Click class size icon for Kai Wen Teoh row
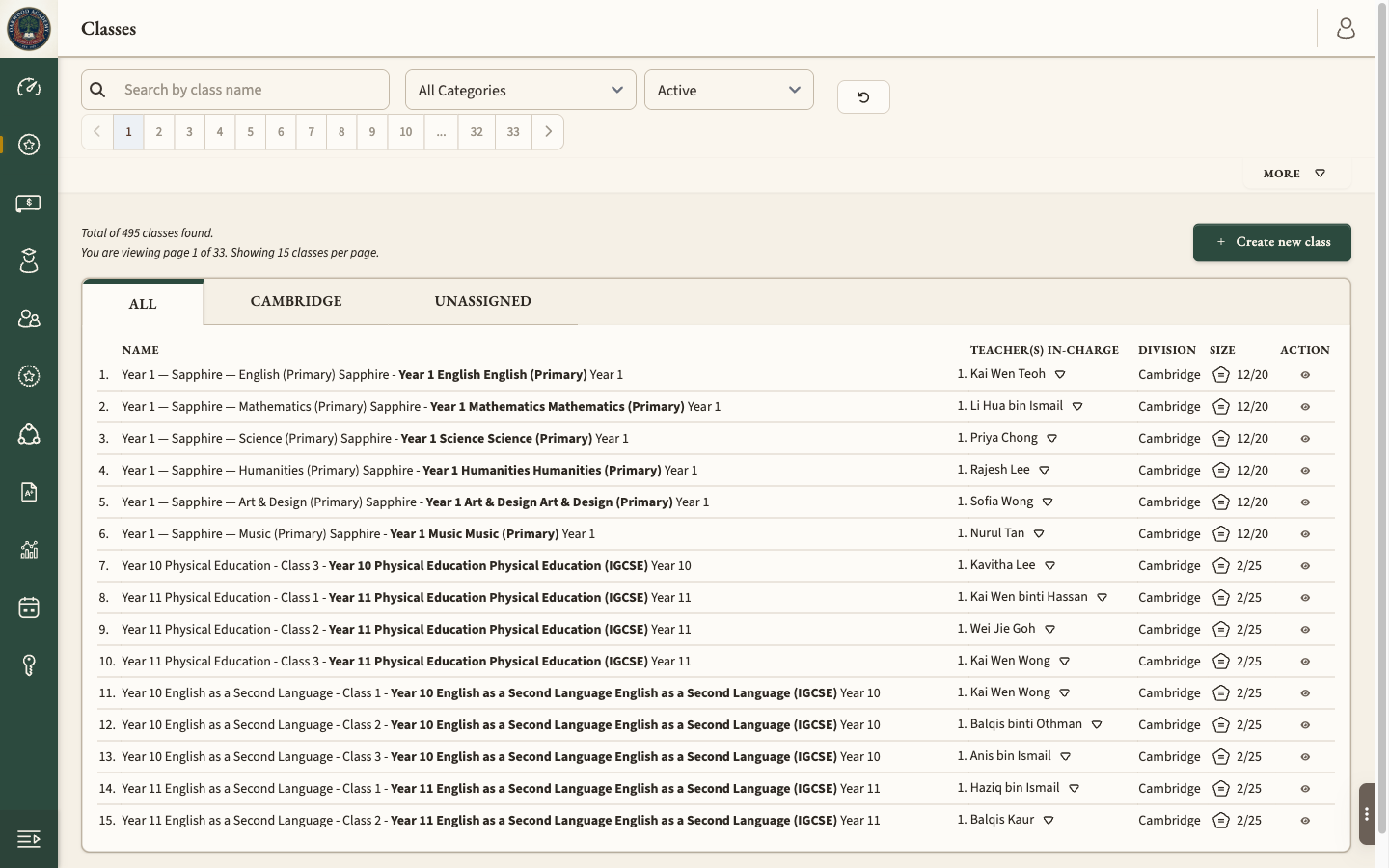 point(1221,375)
